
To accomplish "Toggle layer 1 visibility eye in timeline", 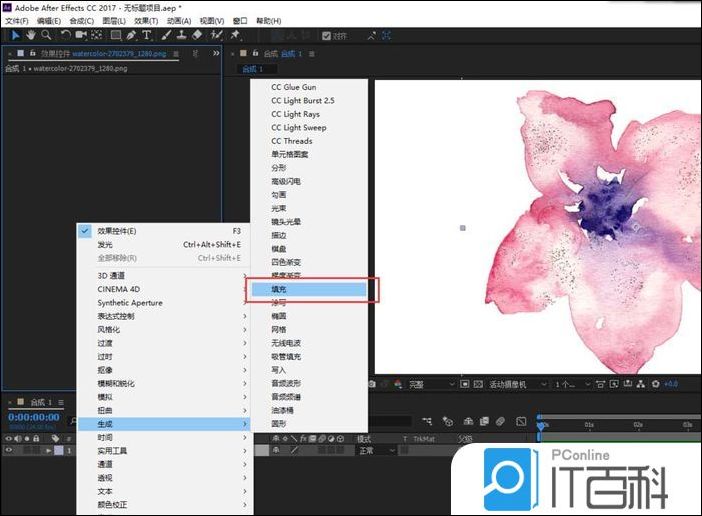I will tap(10, 451).
